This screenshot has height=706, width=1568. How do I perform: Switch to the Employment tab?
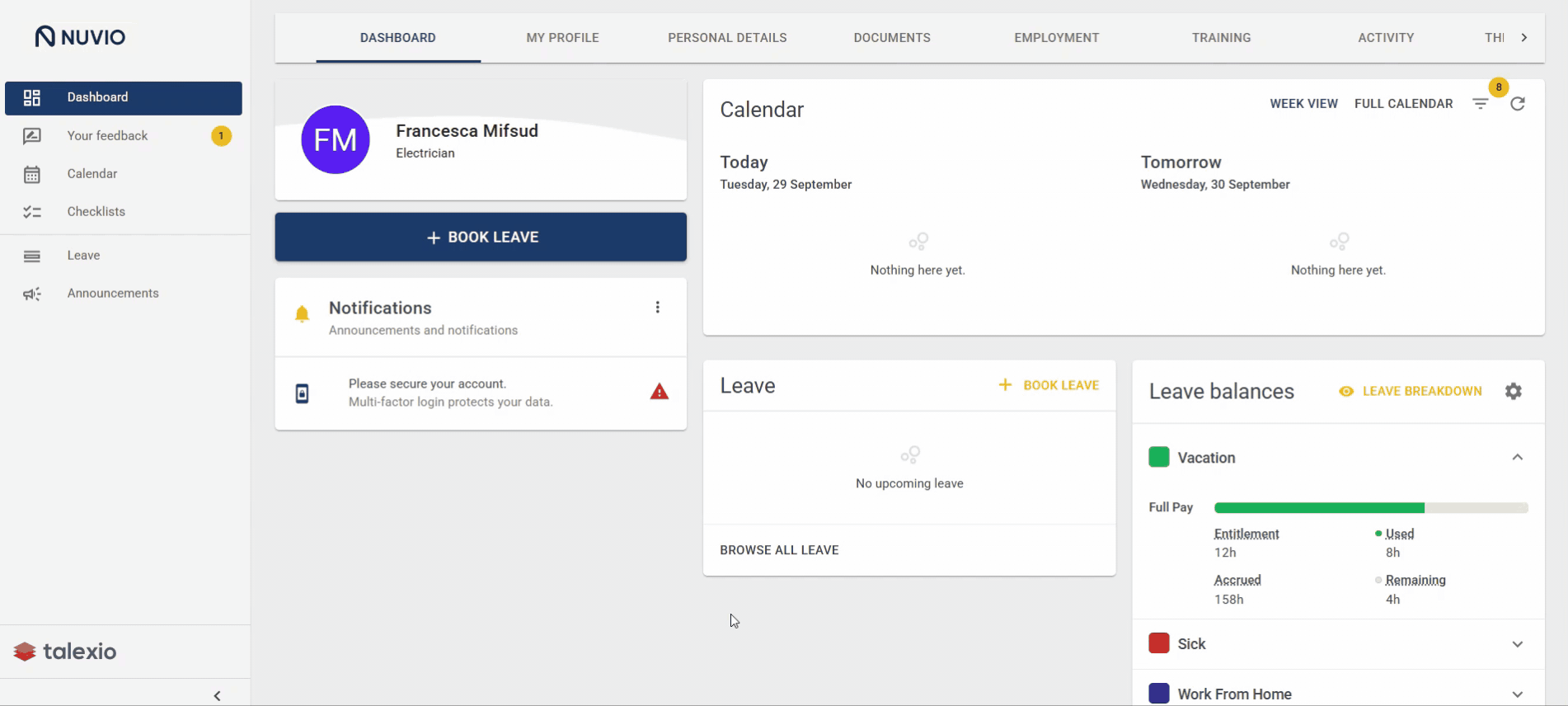(1057, 38)
